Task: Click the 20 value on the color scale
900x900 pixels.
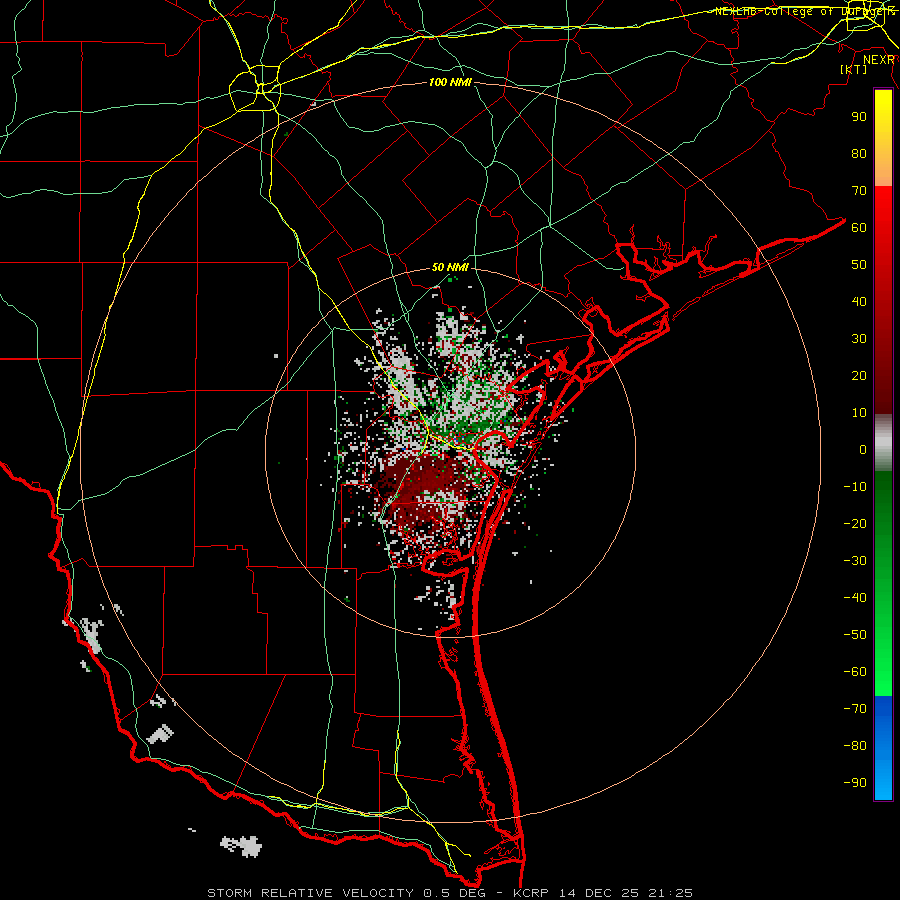Action: click(x=859, y=376)
